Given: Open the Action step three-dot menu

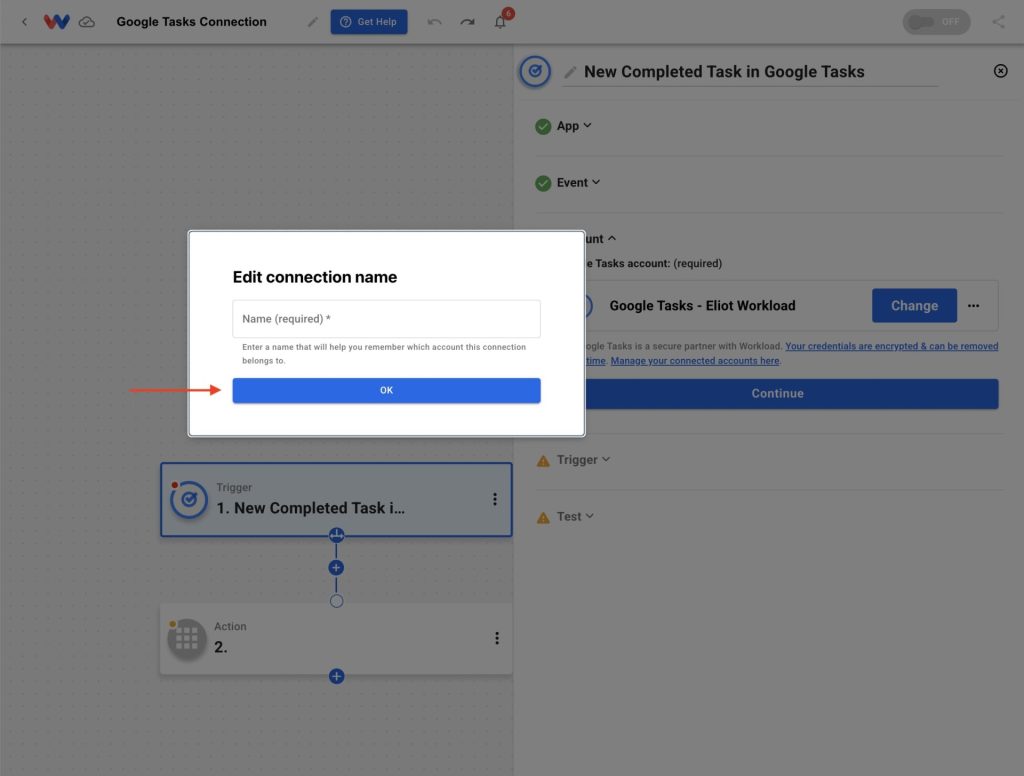Looking at the screenshot, I should [x=497, y=638].
